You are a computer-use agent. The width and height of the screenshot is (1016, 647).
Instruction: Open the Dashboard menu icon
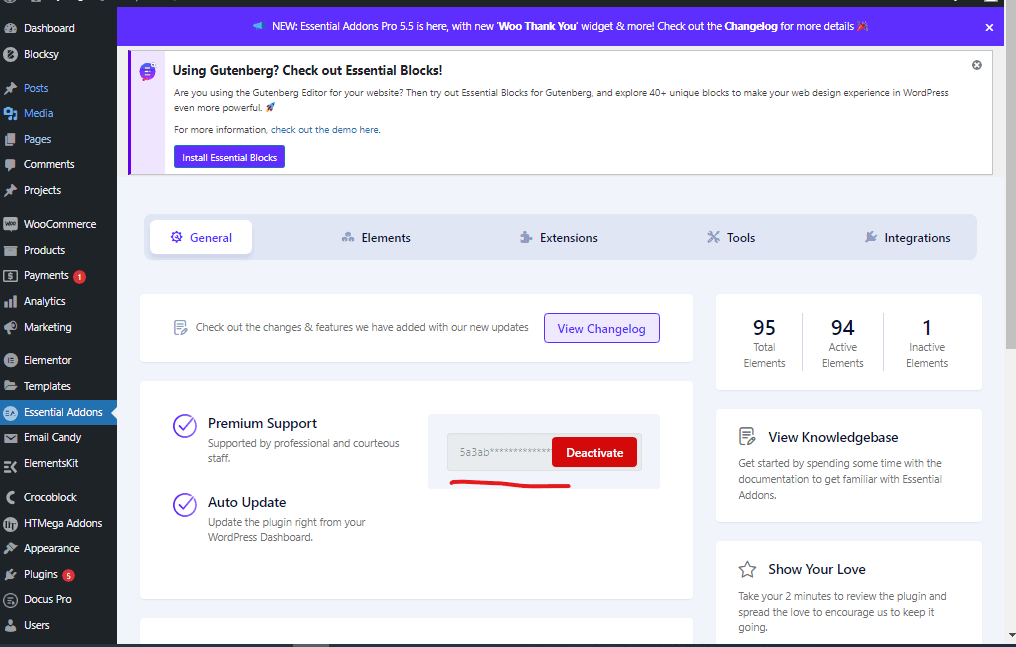click(10, 28)
